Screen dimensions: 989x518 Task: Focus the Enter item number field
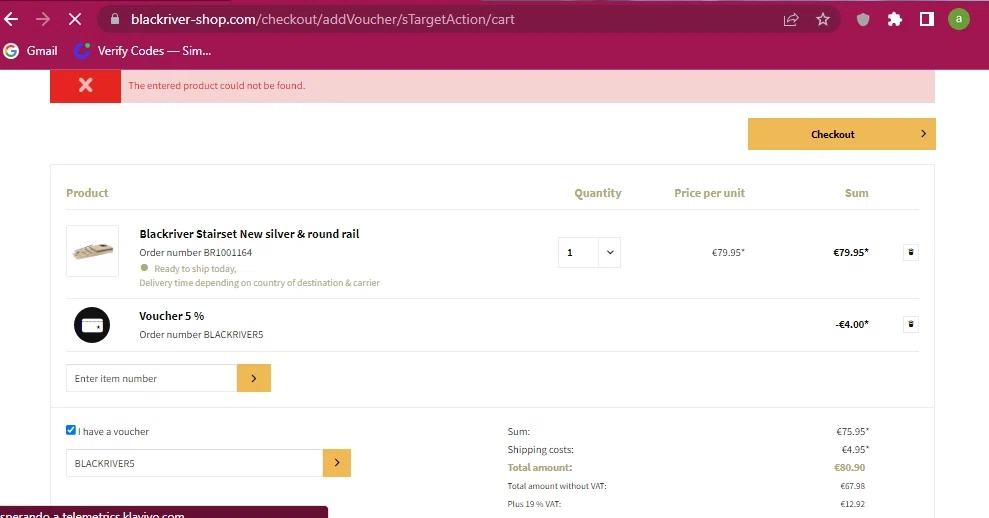point(151,378)
